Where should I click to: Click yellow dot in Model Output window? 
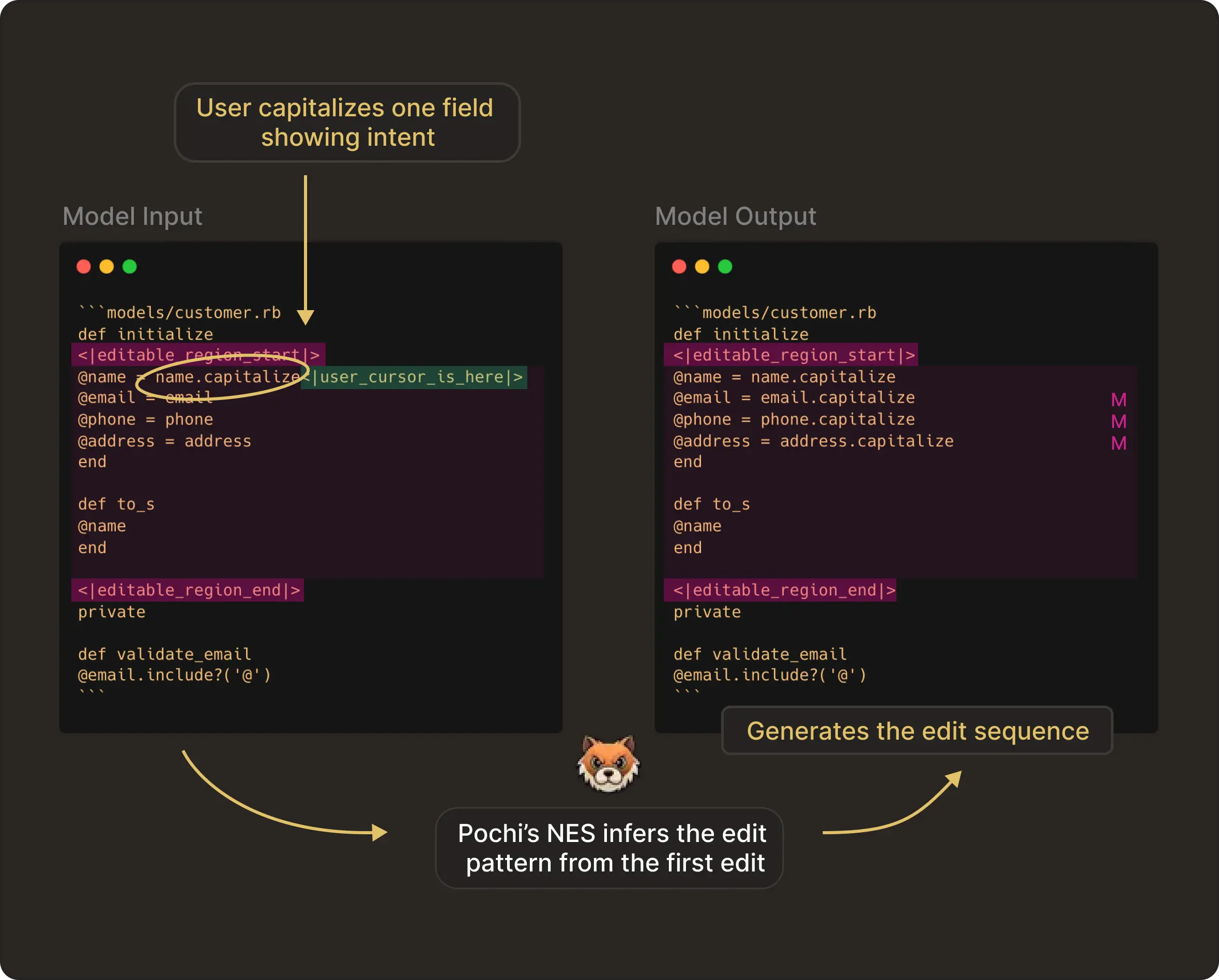702,267
